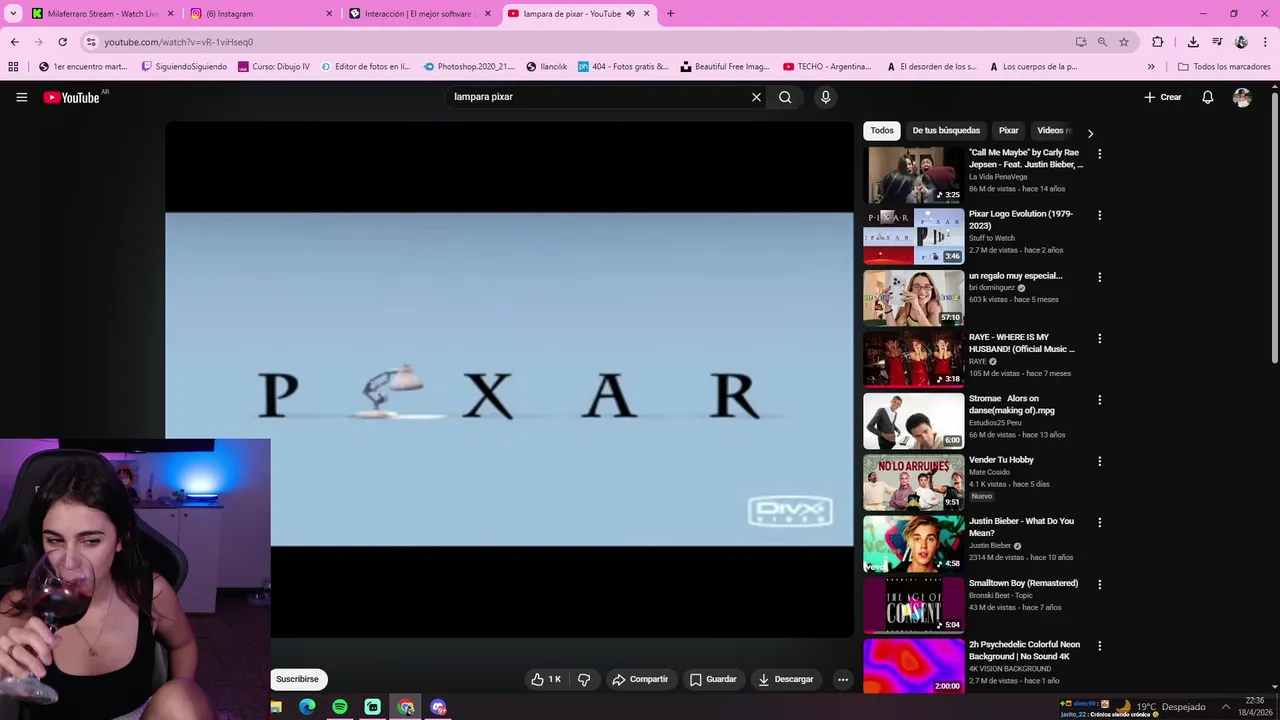Open TECHO - Argentina bookmark
Image resolution: width=1280 pixels, height=720 pixels.
(827, 67)
